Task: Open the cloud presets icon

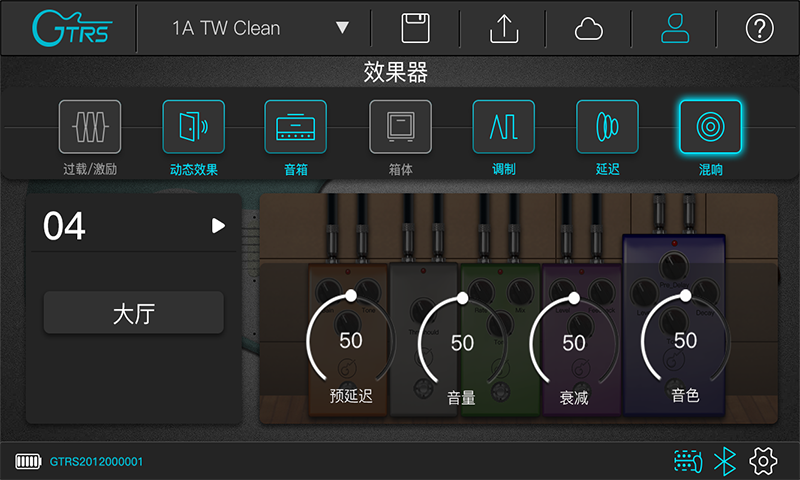Action: (x=589, y=28)
